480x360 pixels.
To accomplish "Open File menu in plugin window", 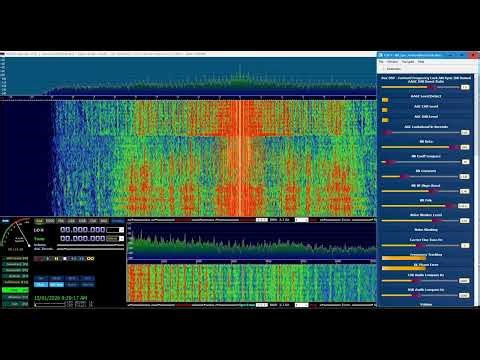I will pyautogui.click(x=381, y=62).
